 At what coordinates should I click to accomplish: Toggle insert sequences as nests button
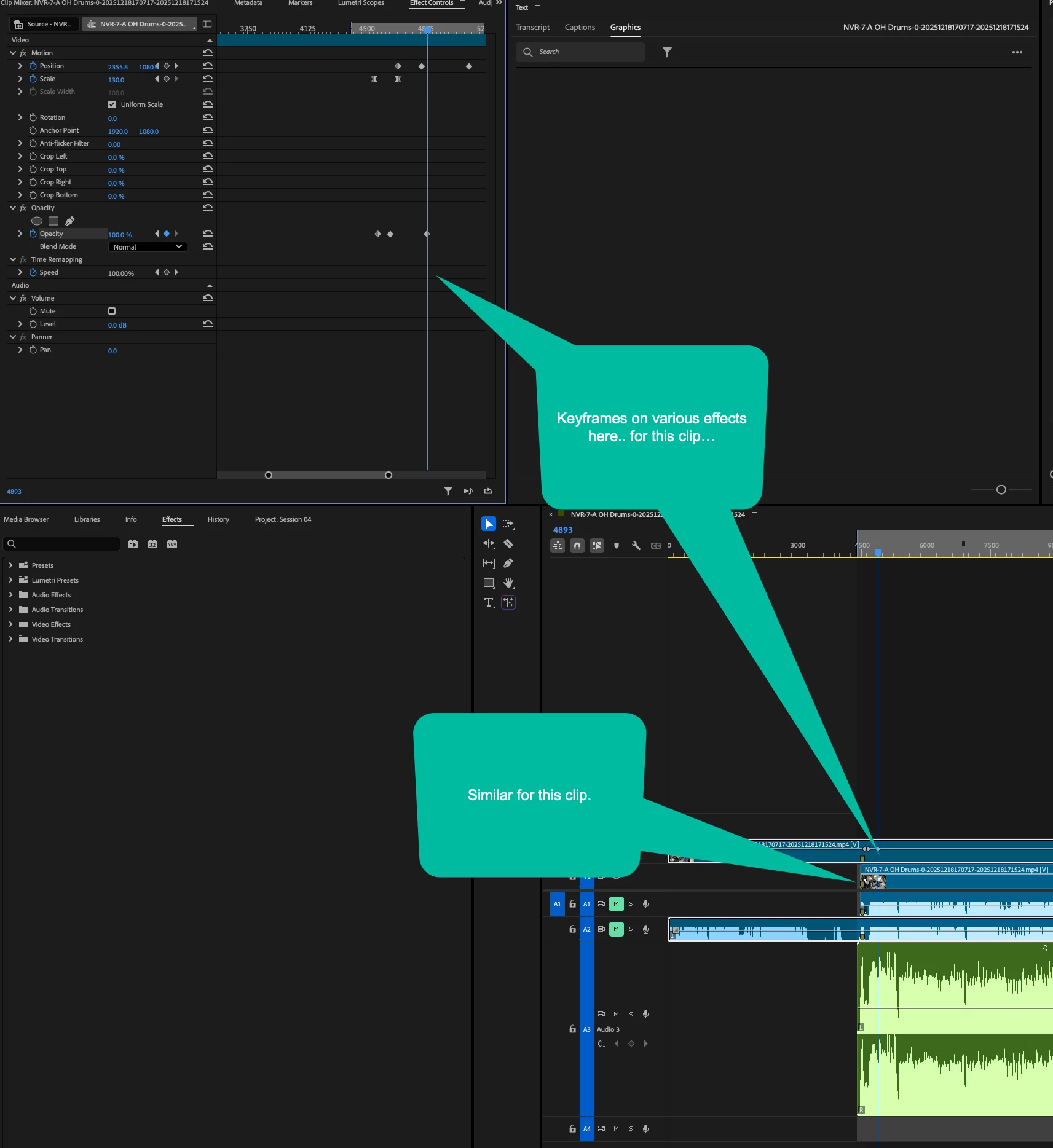(x=558, y=546)
